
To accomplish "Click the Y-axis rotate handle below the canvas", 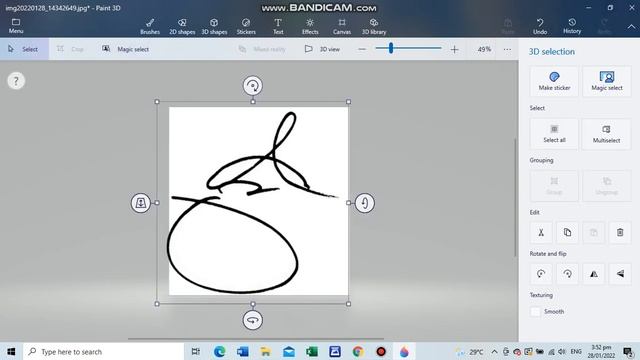I will point(253,320).
